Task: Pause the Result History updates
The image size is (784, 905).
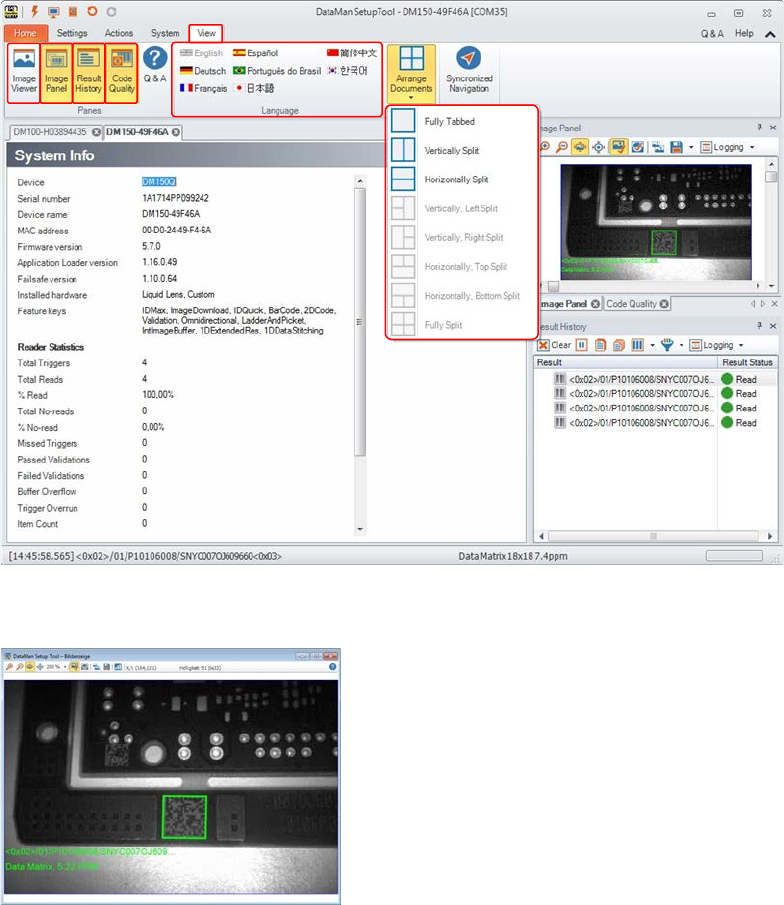Action: (x=581, y=345)
